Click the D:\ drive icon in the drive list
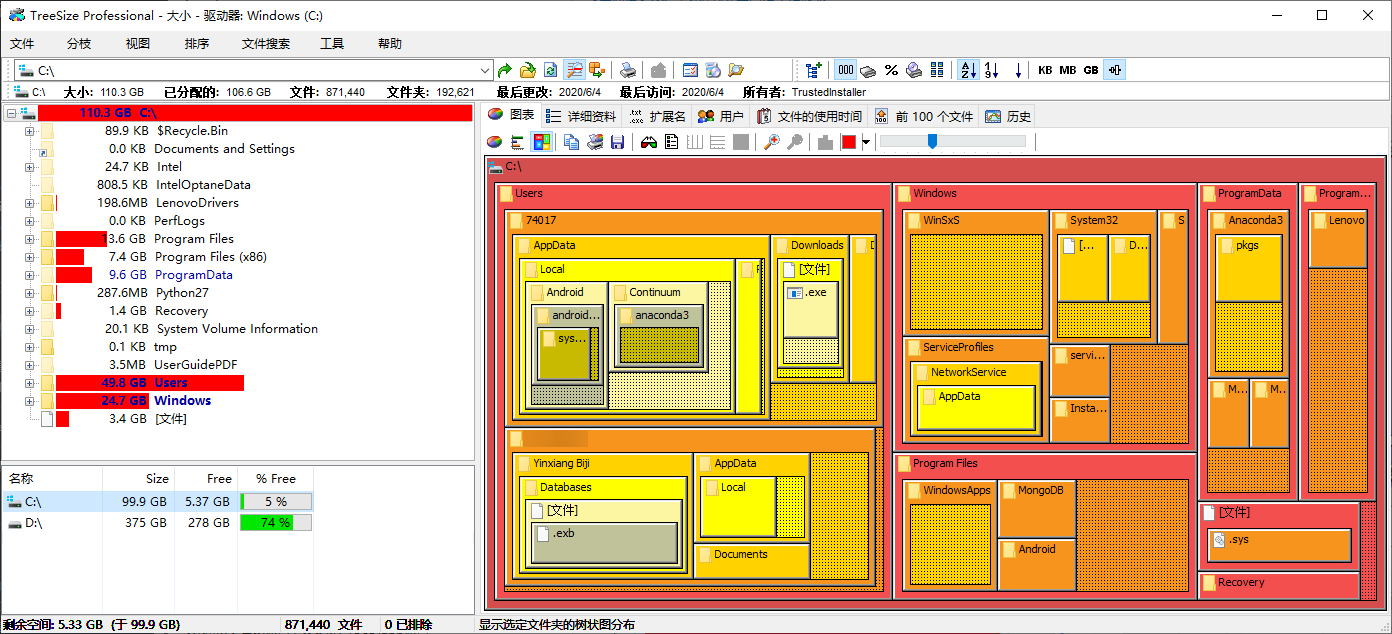 pyautogui.click(x=14, y=523)
